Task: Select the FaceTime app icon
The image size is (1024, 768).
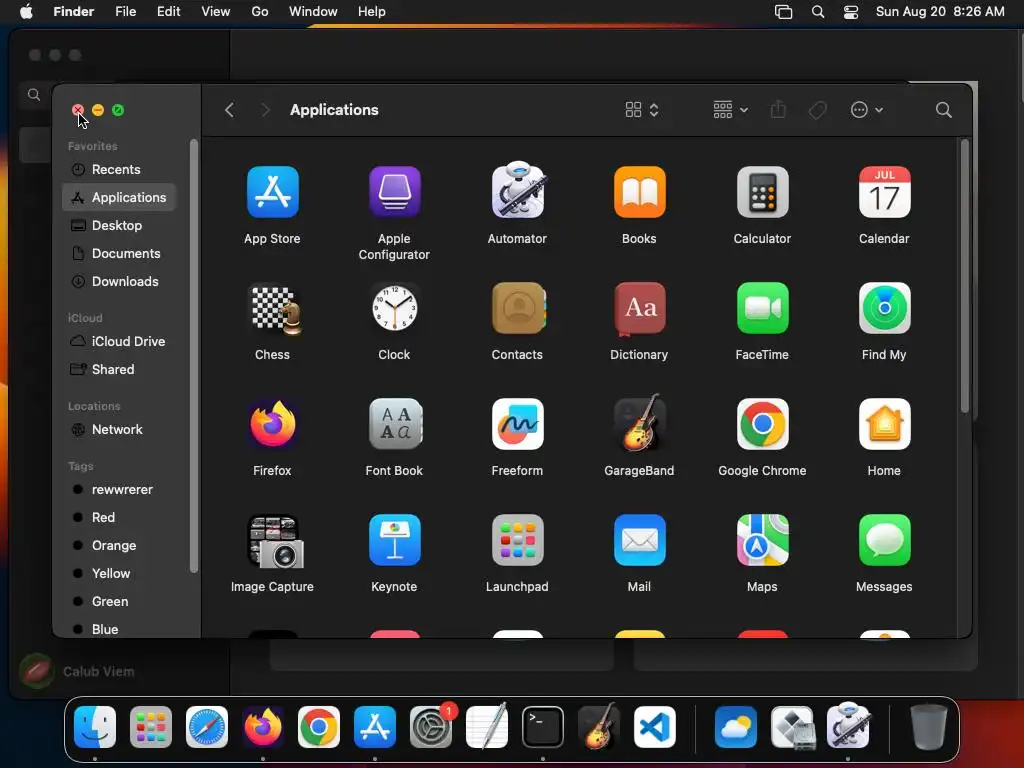Action: pyautogui.click(x=762, y=308)
